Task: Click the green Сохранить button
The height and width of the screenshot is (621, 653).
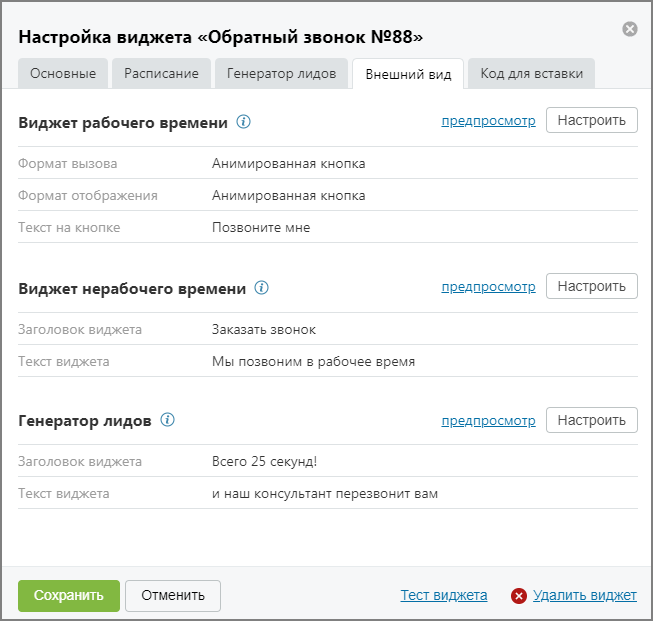Action: click(69, 596)
